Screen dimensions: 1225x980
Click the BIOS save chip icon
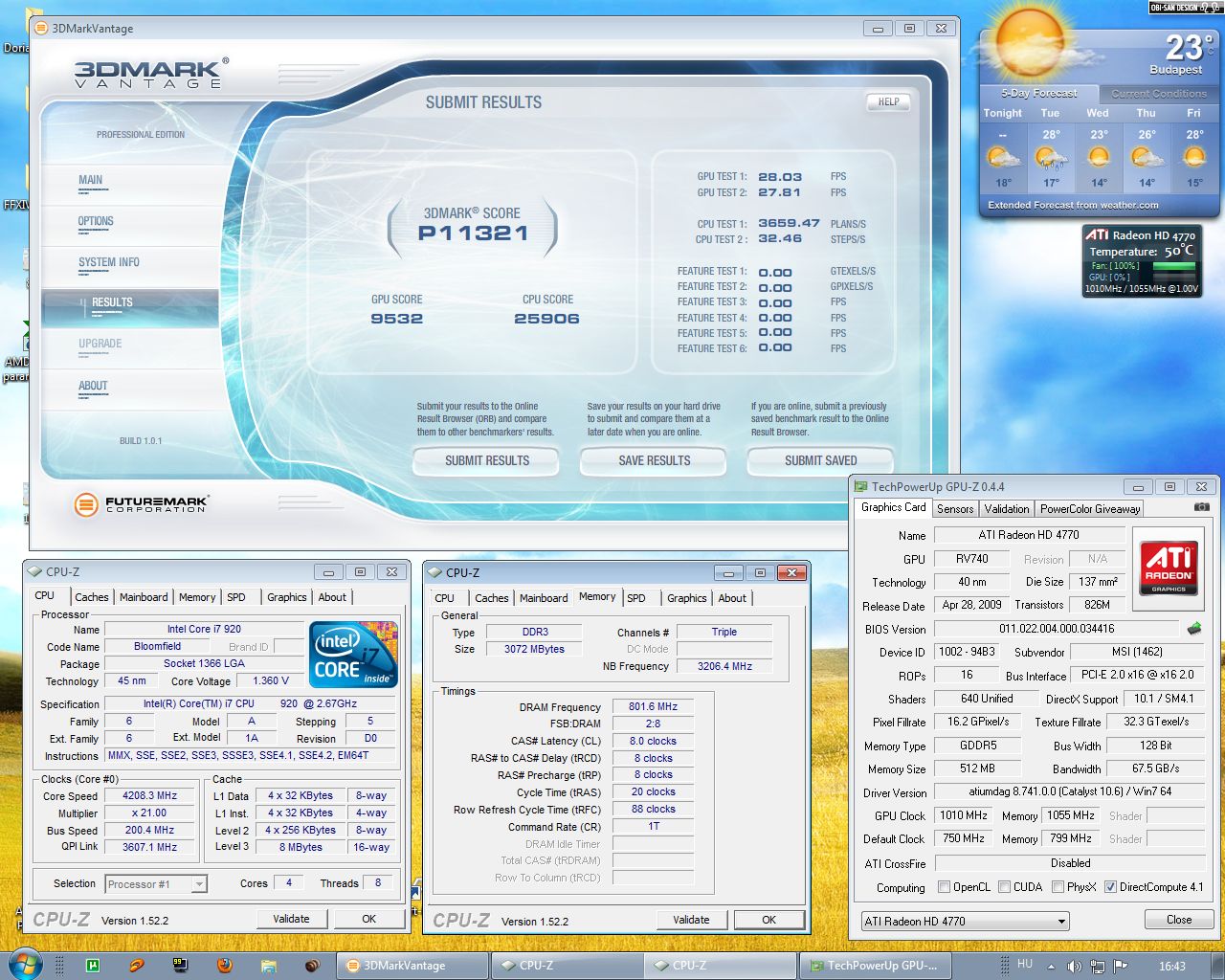pos(1193,629)
